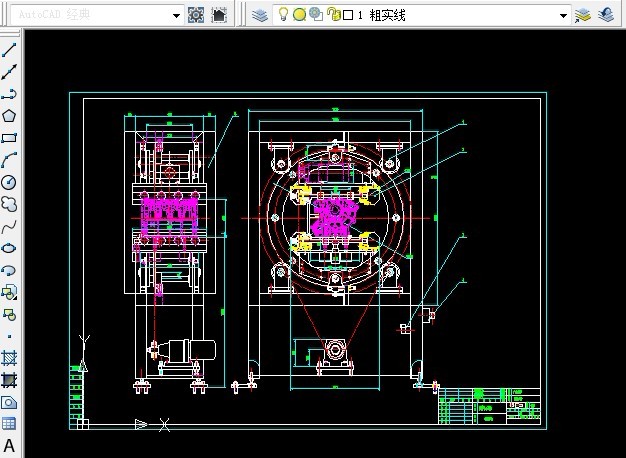Toggle the layer lock padlock
This screenshot has height=458, width=626.
tap(332, 15)
